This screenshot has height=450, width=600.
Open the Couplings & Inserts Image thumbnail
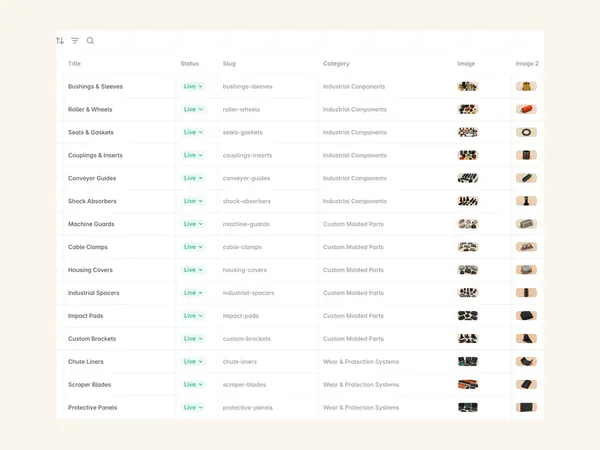468,155
